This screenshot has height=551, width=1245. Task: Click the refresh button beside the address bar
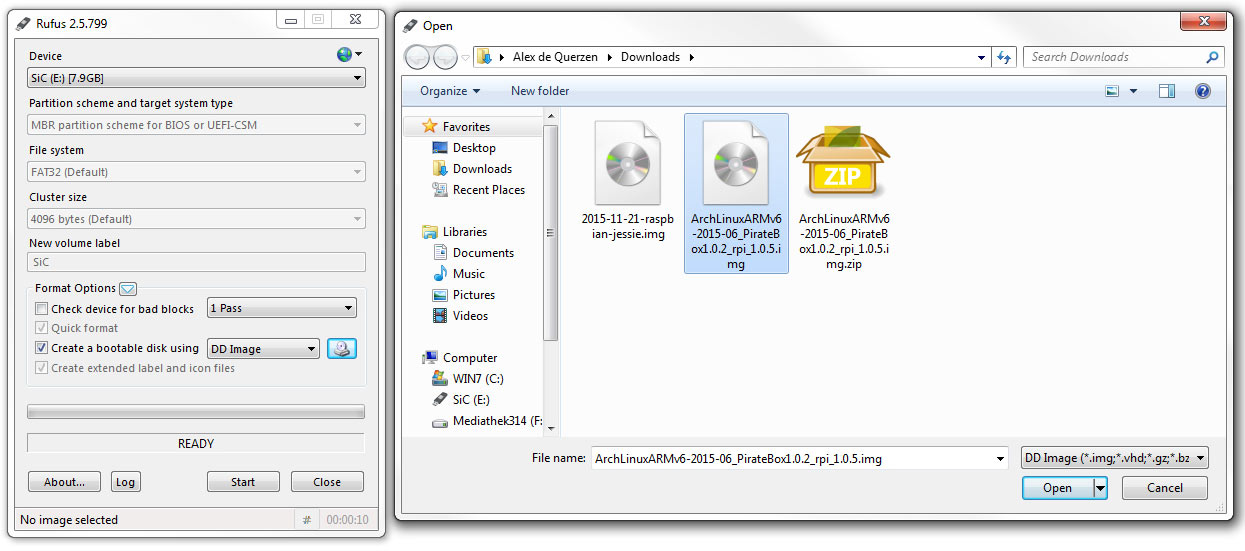tap(1005, 57)
